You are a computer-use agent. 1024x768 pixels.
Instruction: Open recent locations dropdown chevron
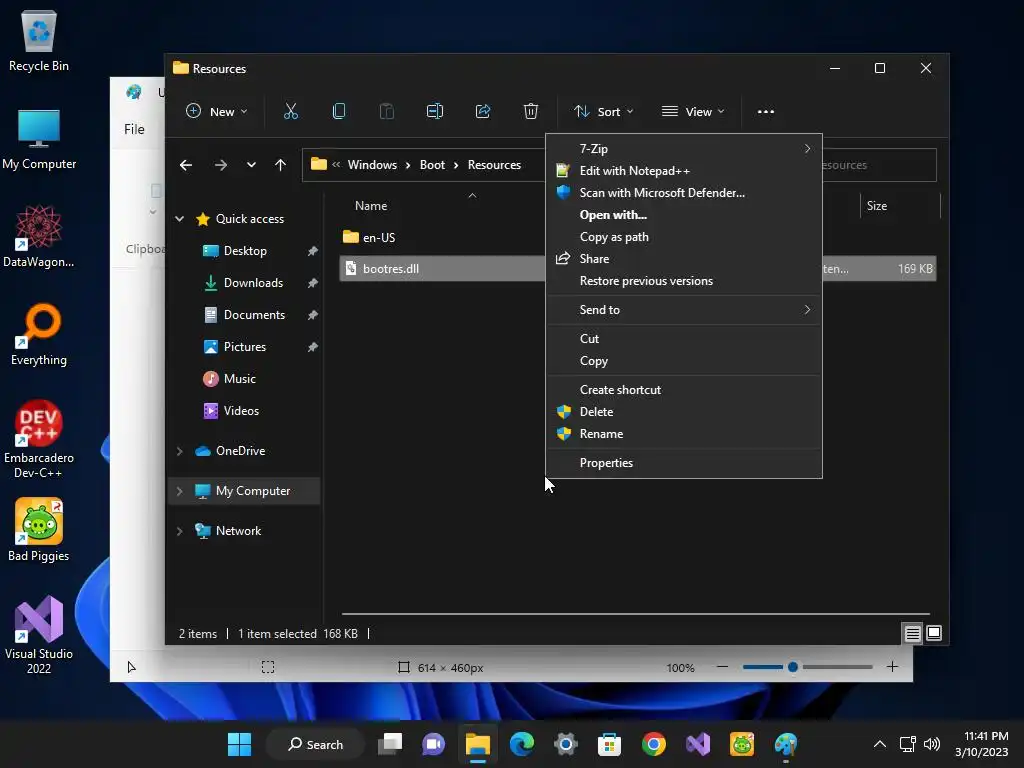pos(251,165)
